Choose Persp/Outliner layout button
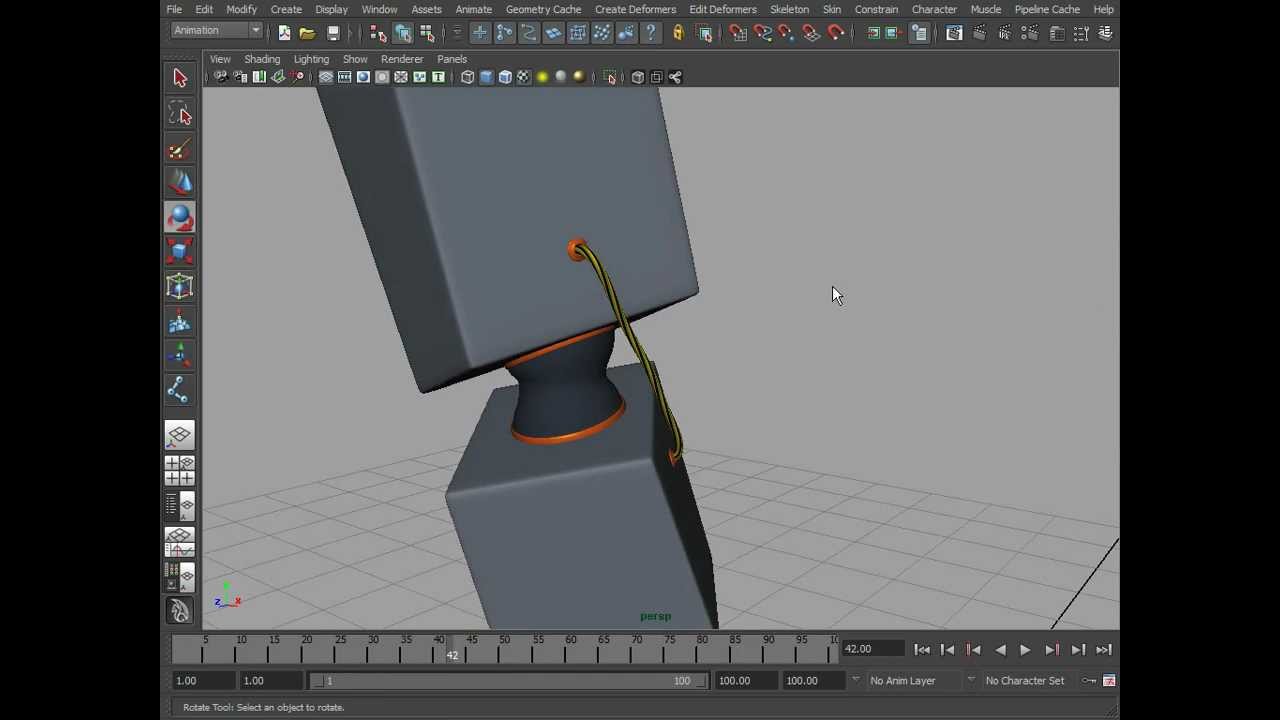The width and height of the screenshot is (1280, 720). coord(180,505)
